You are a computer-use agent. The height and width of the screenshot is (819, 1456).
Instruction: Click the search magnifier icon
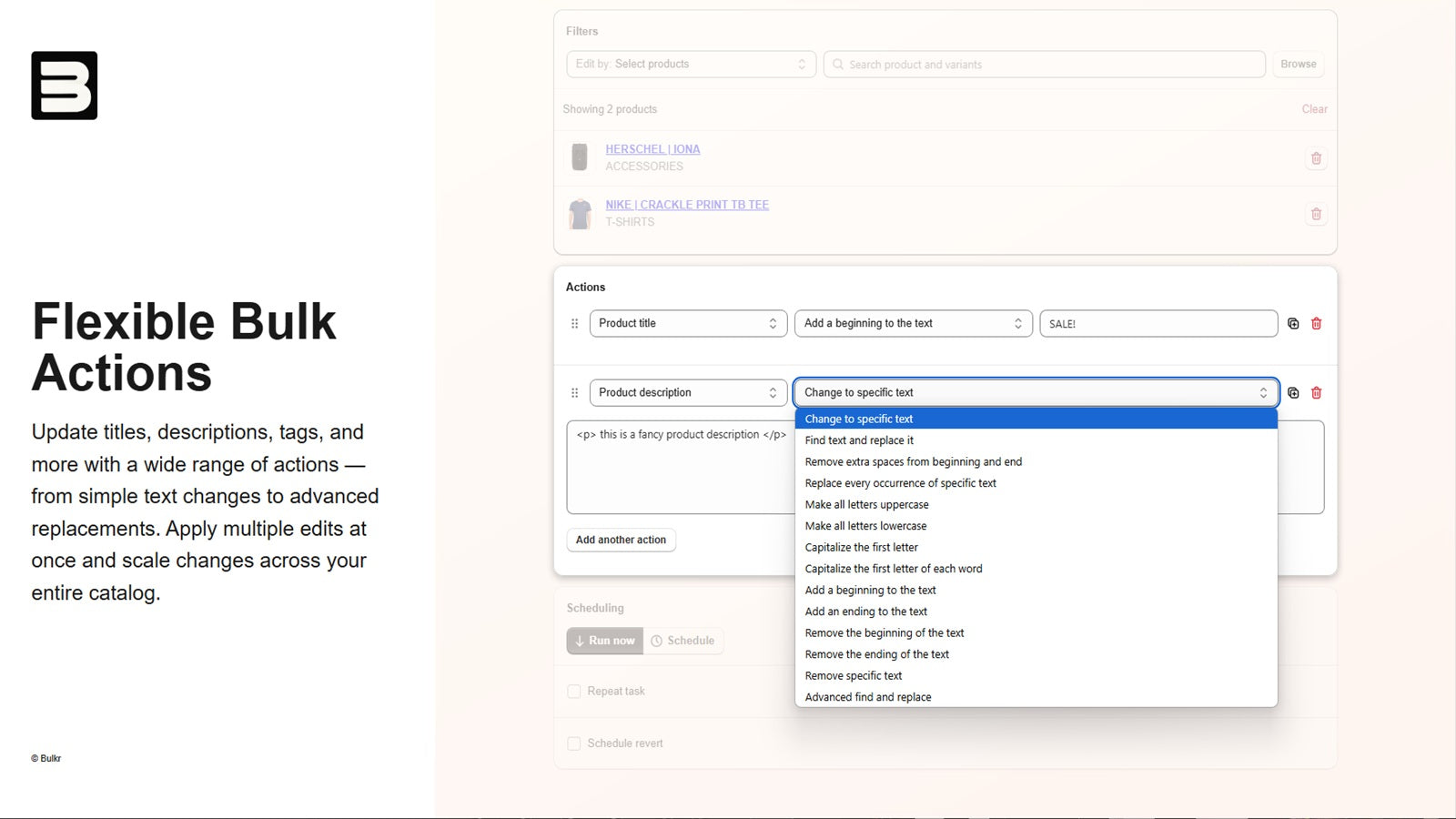coord(838,65)
